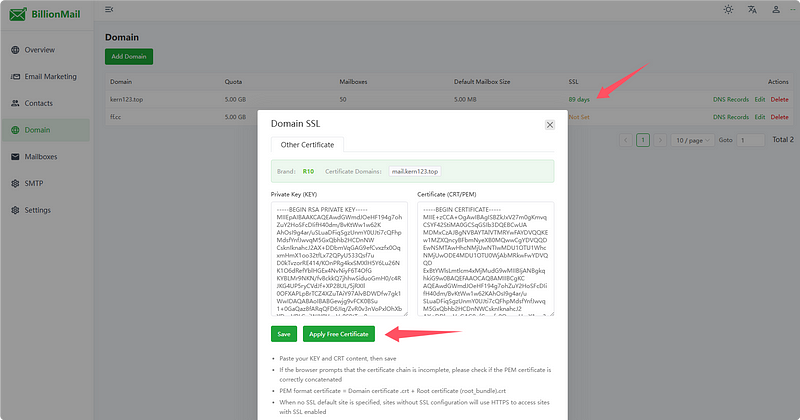Click Apply Free Certificate button

click(339, 334)
